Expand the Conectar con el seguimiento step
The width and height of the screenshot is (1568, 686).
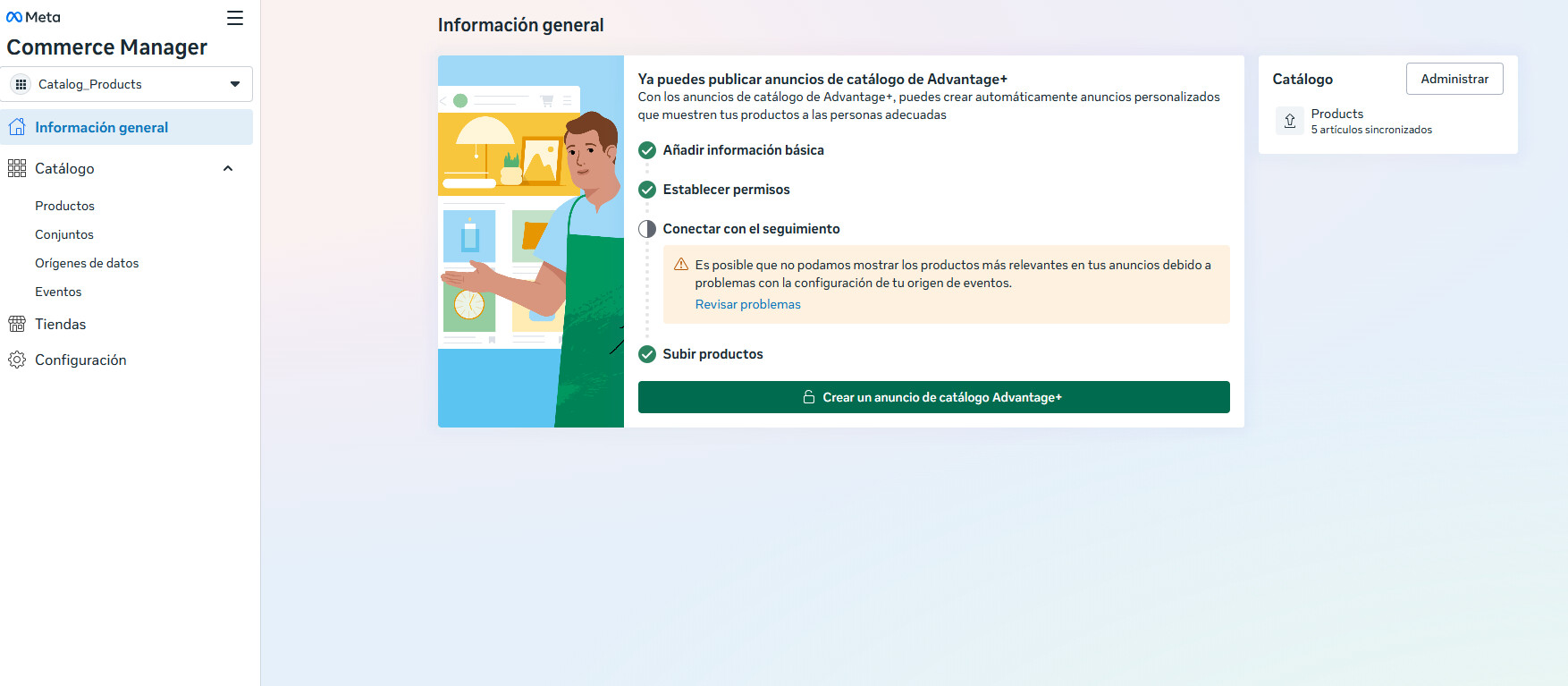tap(751, 229)
